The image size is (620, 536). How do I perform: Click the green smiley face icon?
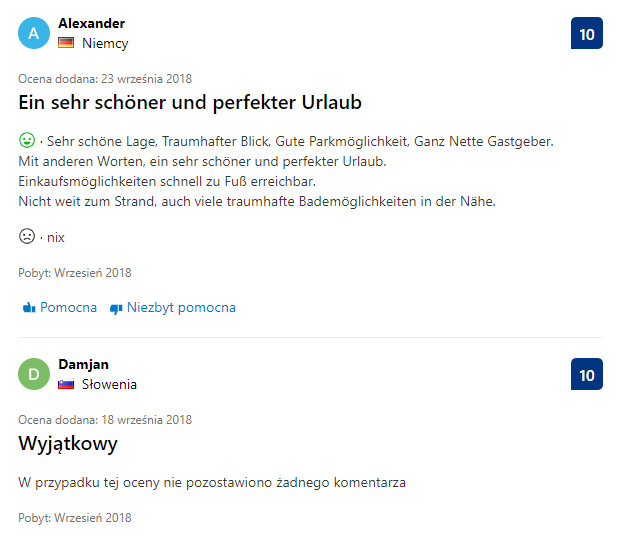[27, 141]
